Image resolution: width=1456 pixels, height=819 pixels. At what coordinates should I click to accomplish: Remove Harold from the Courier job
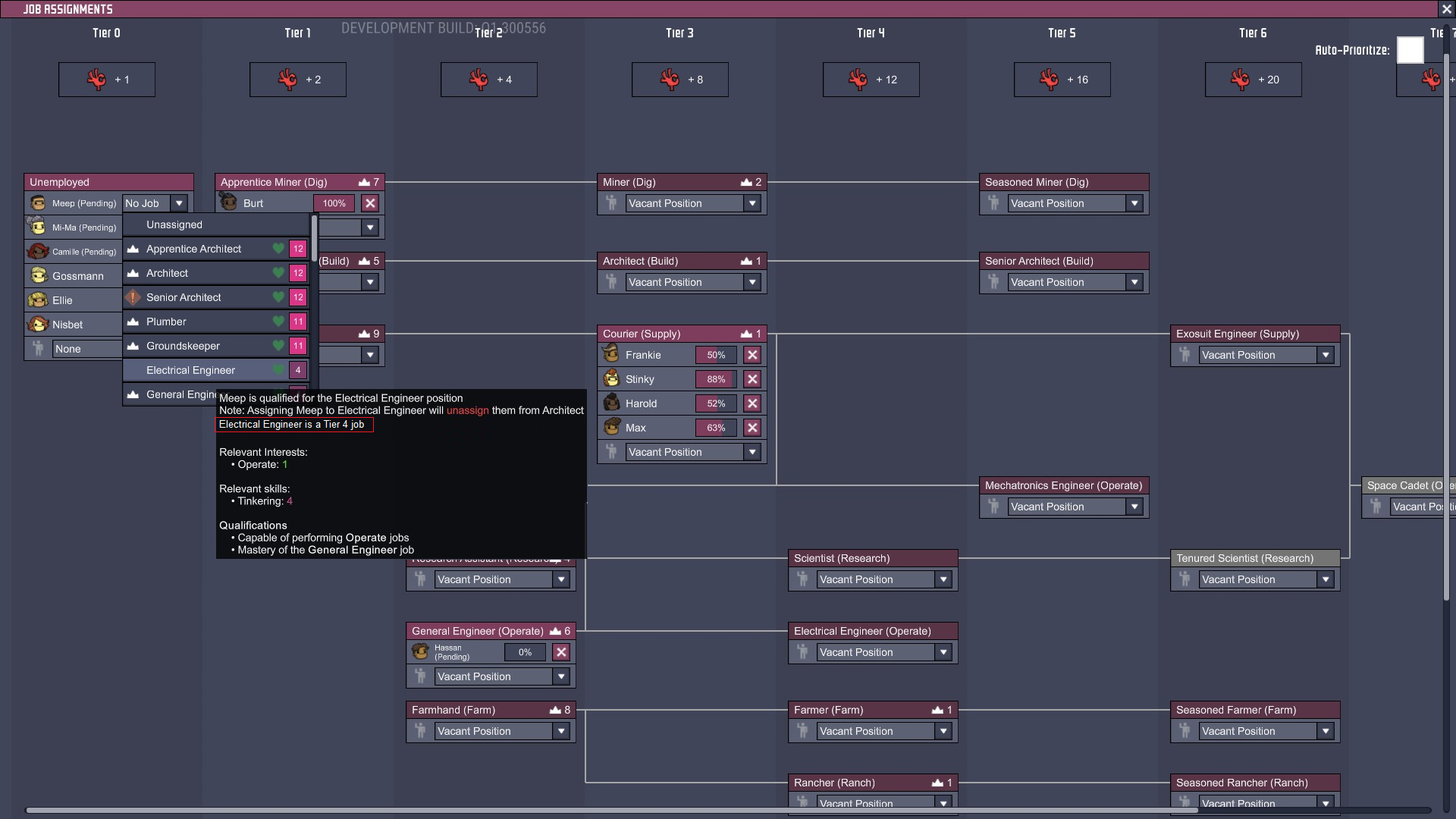click(x=752, y=403)
